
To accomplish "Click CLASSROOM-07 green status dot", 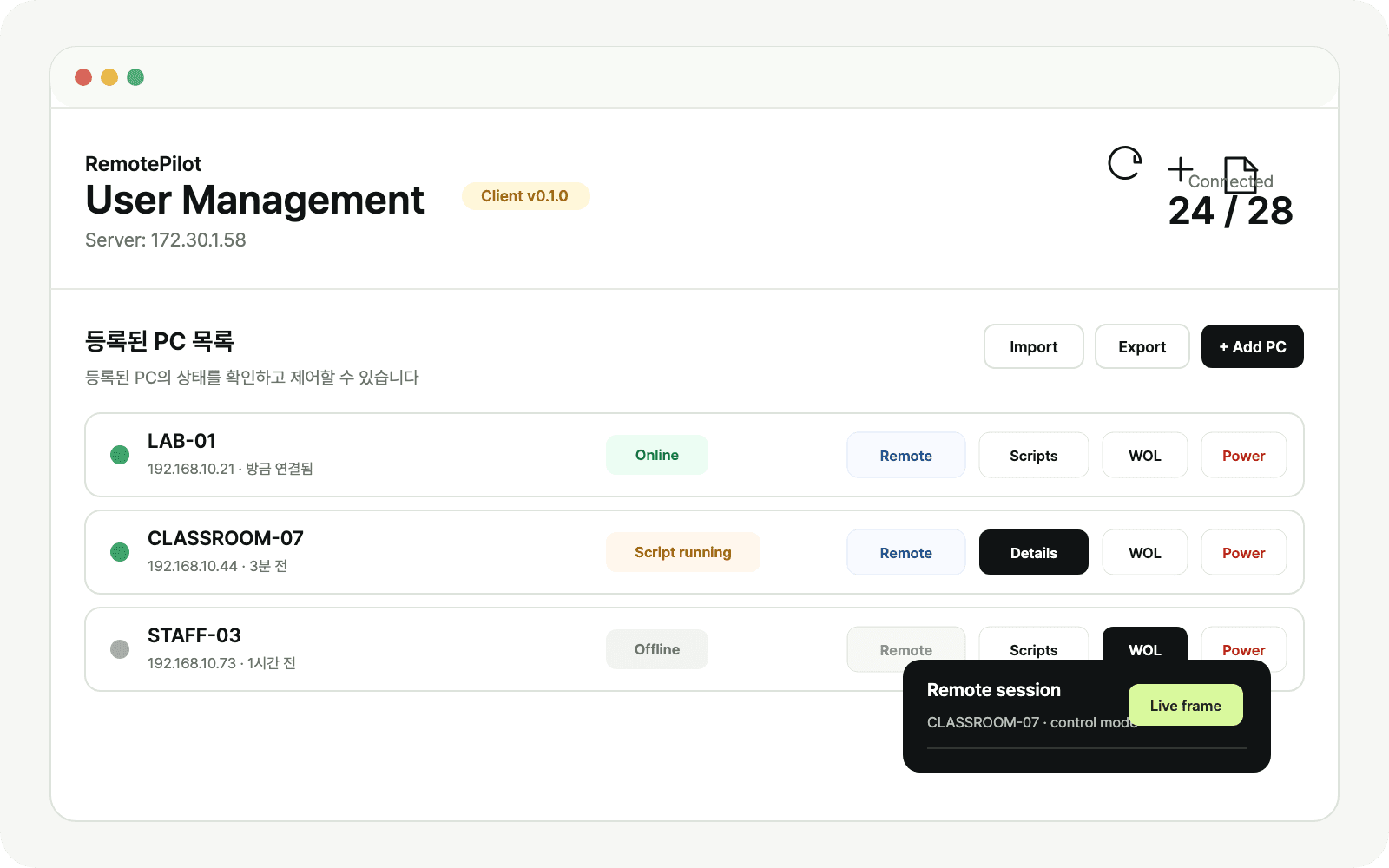I will (x=120, y=552).
